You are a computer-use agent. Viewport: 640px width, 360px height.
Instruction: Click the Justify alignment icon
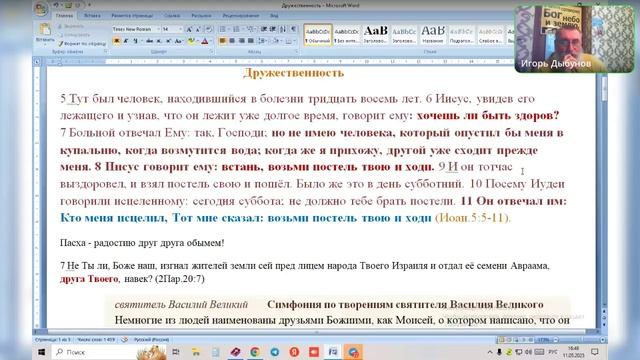pos(251,41)
